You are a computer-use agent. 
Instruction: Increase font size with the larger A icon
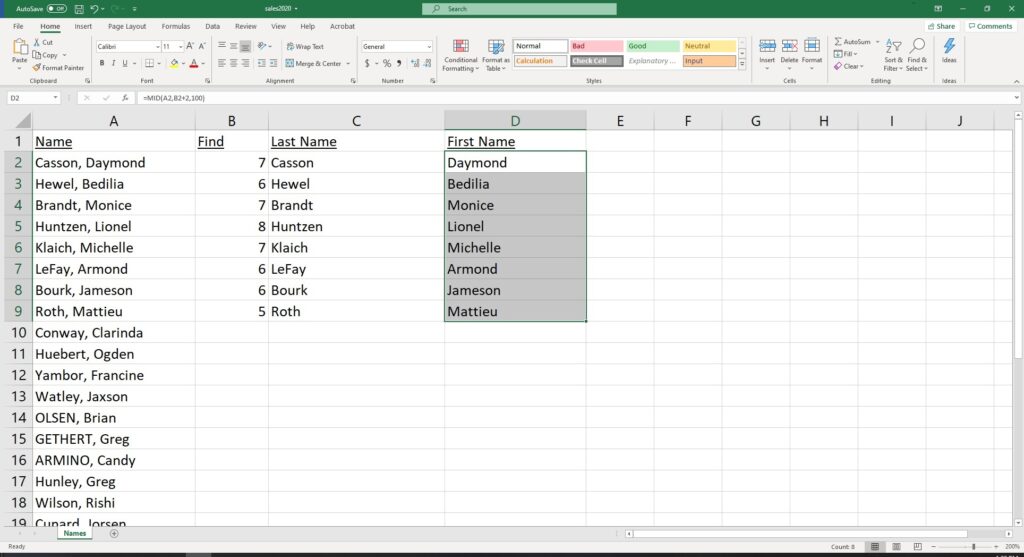pyautogui.click(x=190, y=46)
